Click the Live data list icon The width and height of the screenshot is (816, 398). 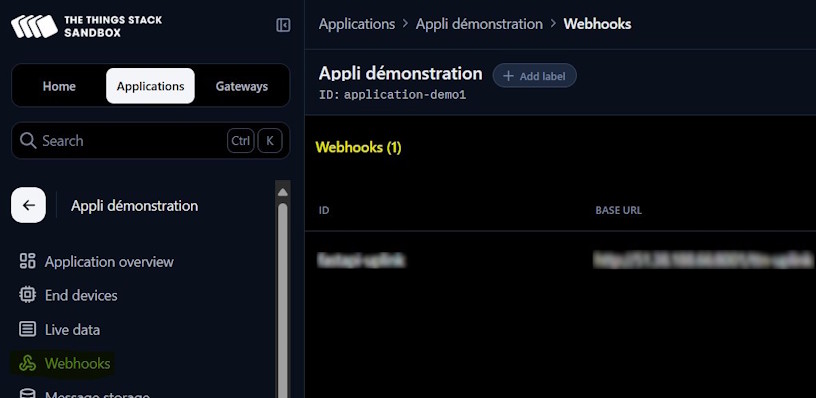[27, 329]
